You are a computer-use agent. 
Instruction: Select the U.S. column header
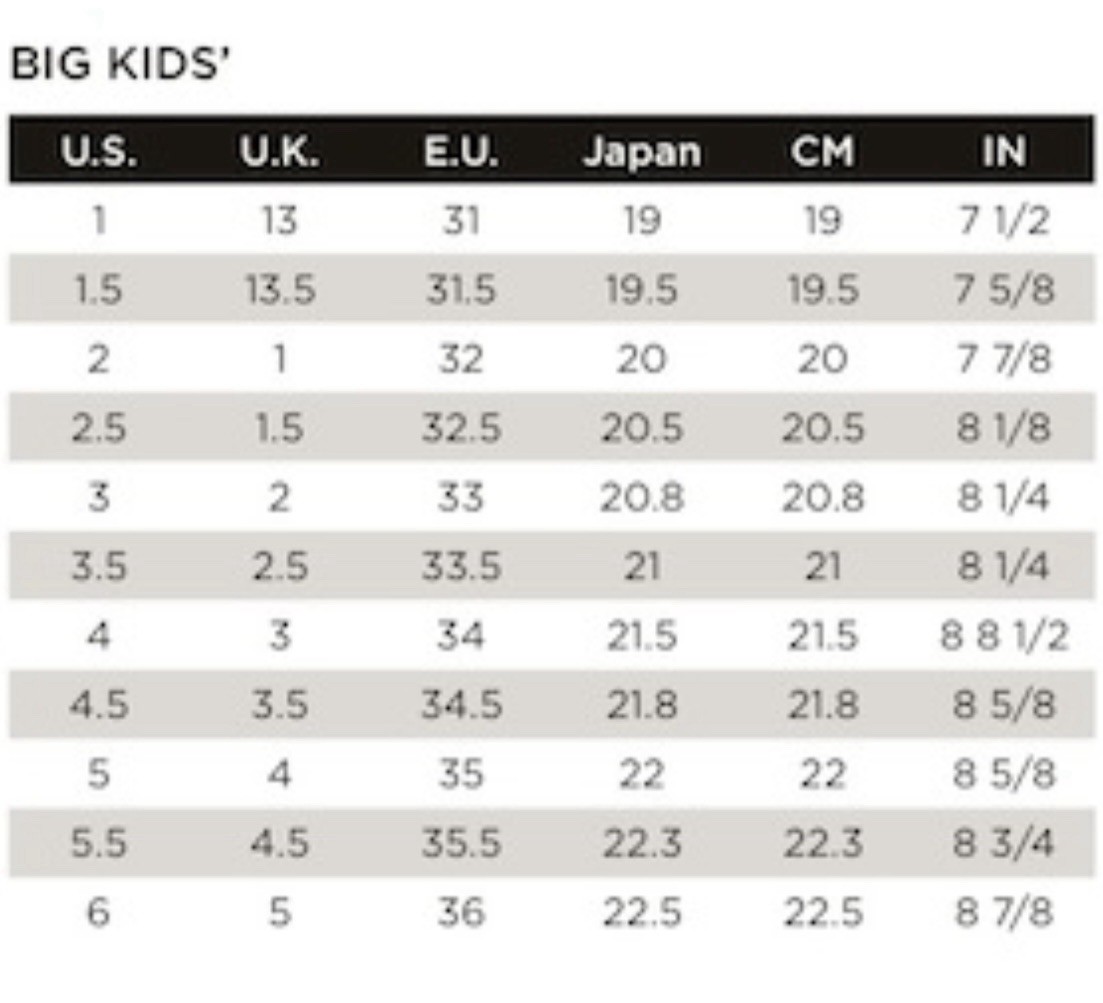tap(97, 151)
